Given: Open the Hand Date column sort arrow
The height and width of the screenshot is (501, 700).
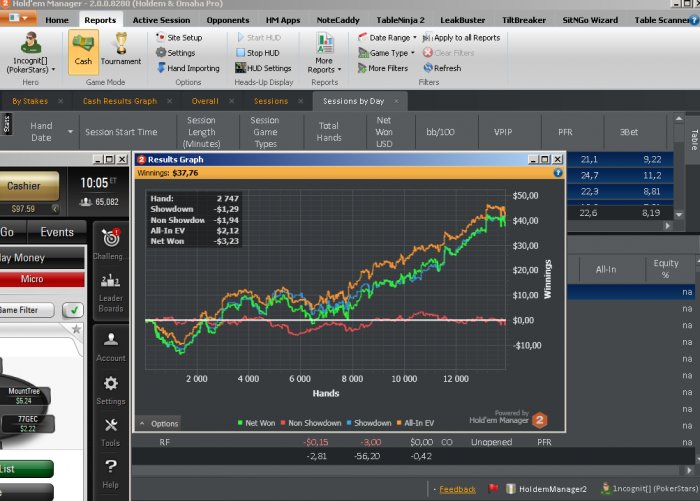Looking at the screenshot, I should 70,132.
